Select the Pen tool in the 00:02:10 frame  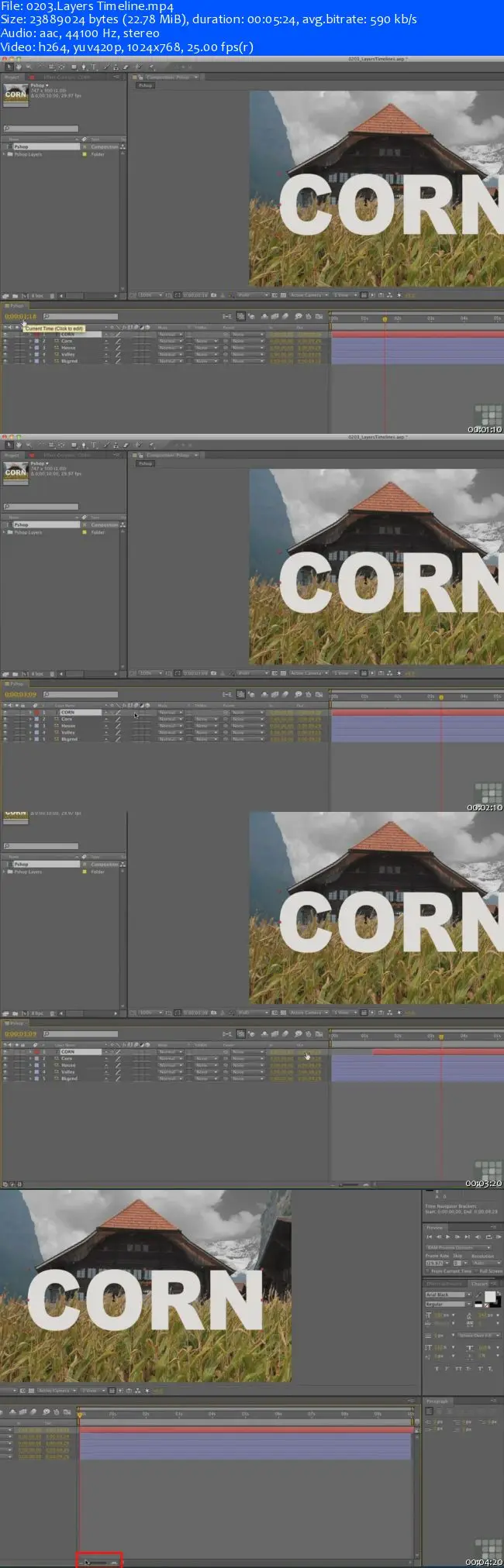tap(85, 445)
